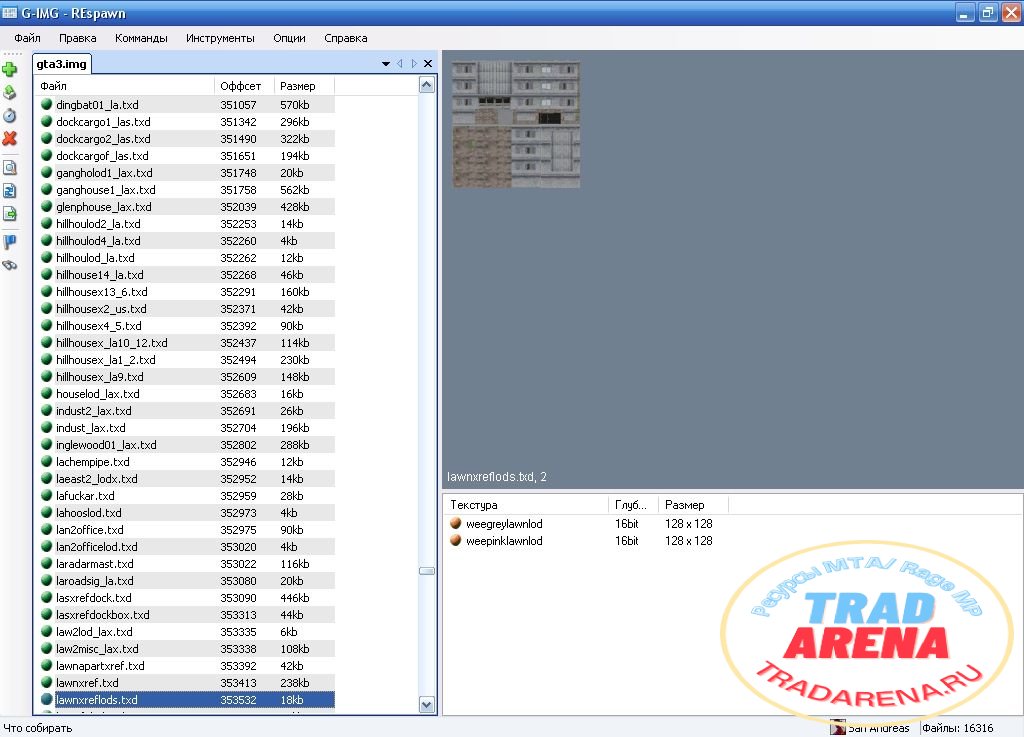Select weepinklawnlod texture entry
The image size is (1024, 737).
pos(504,541)
